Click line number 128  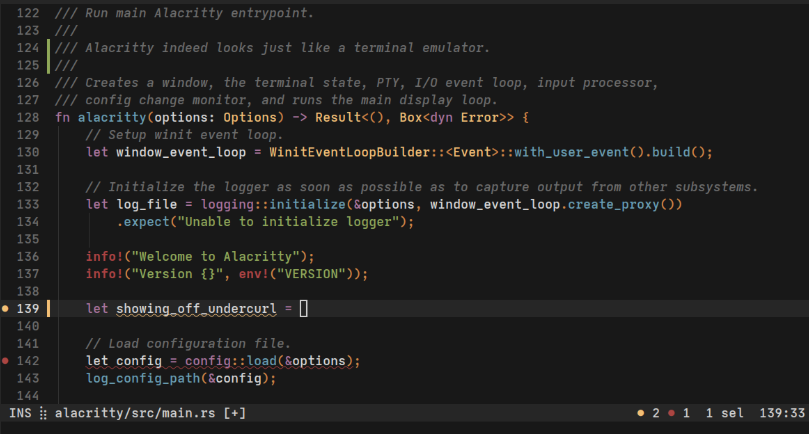coord(28,117)
